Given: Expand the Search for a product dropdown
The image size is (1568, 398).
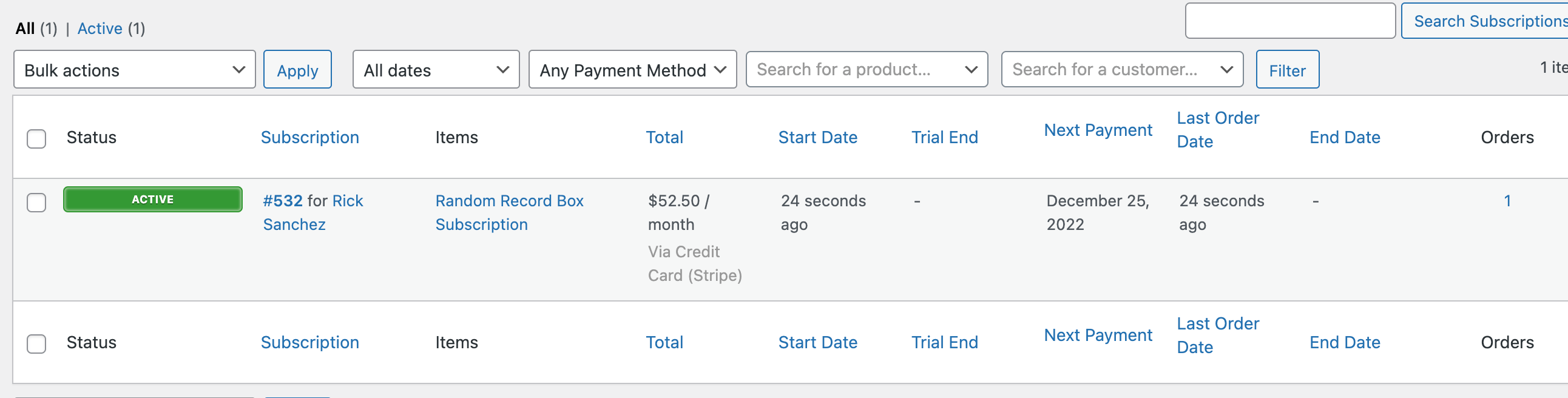Looking at the screenshot, I should [x=867, y=69].
